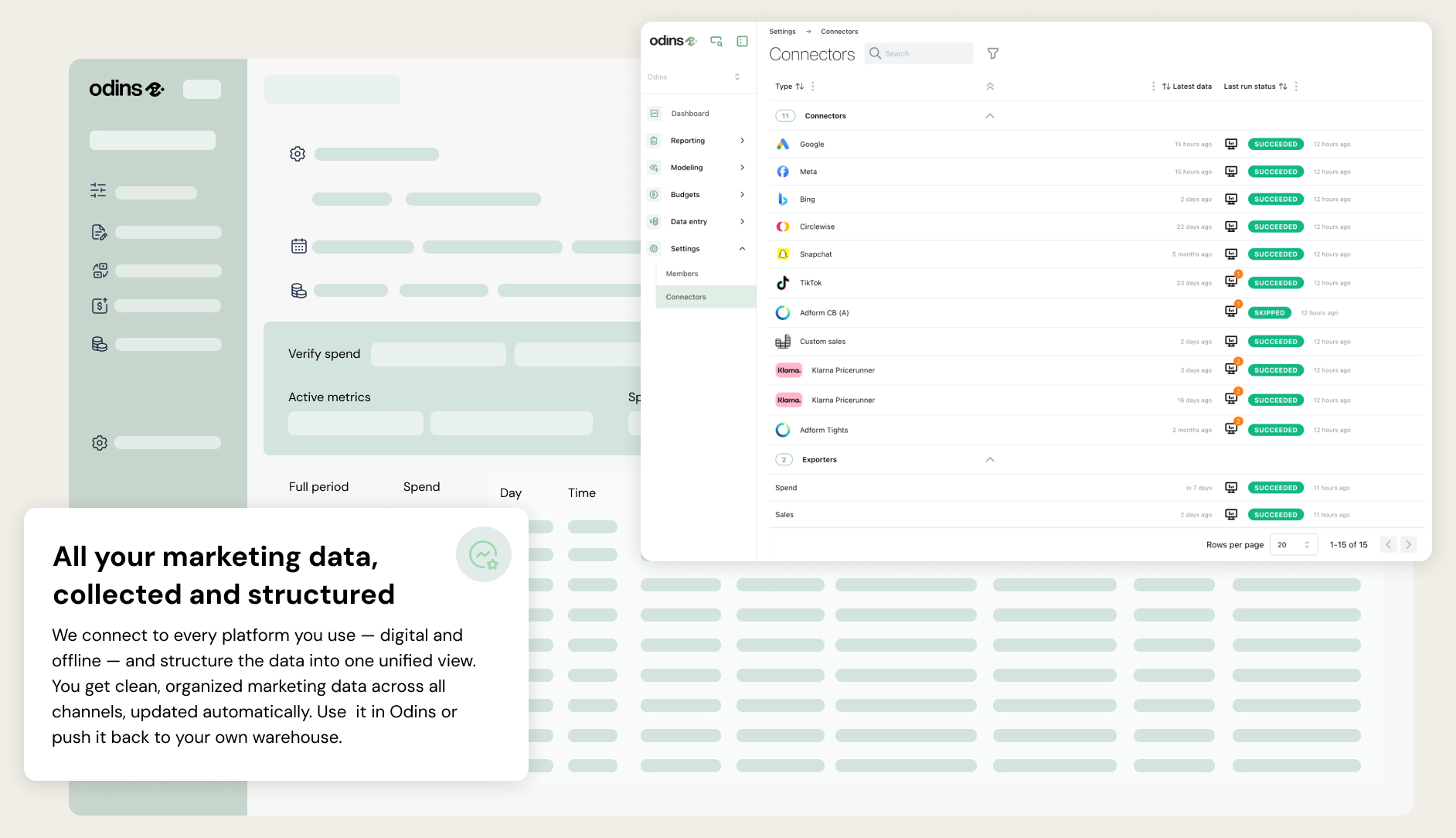The width and height of the screenshot is (1456, 838).
Task: Select the Google connector icon
Action: tap(782, 144)
